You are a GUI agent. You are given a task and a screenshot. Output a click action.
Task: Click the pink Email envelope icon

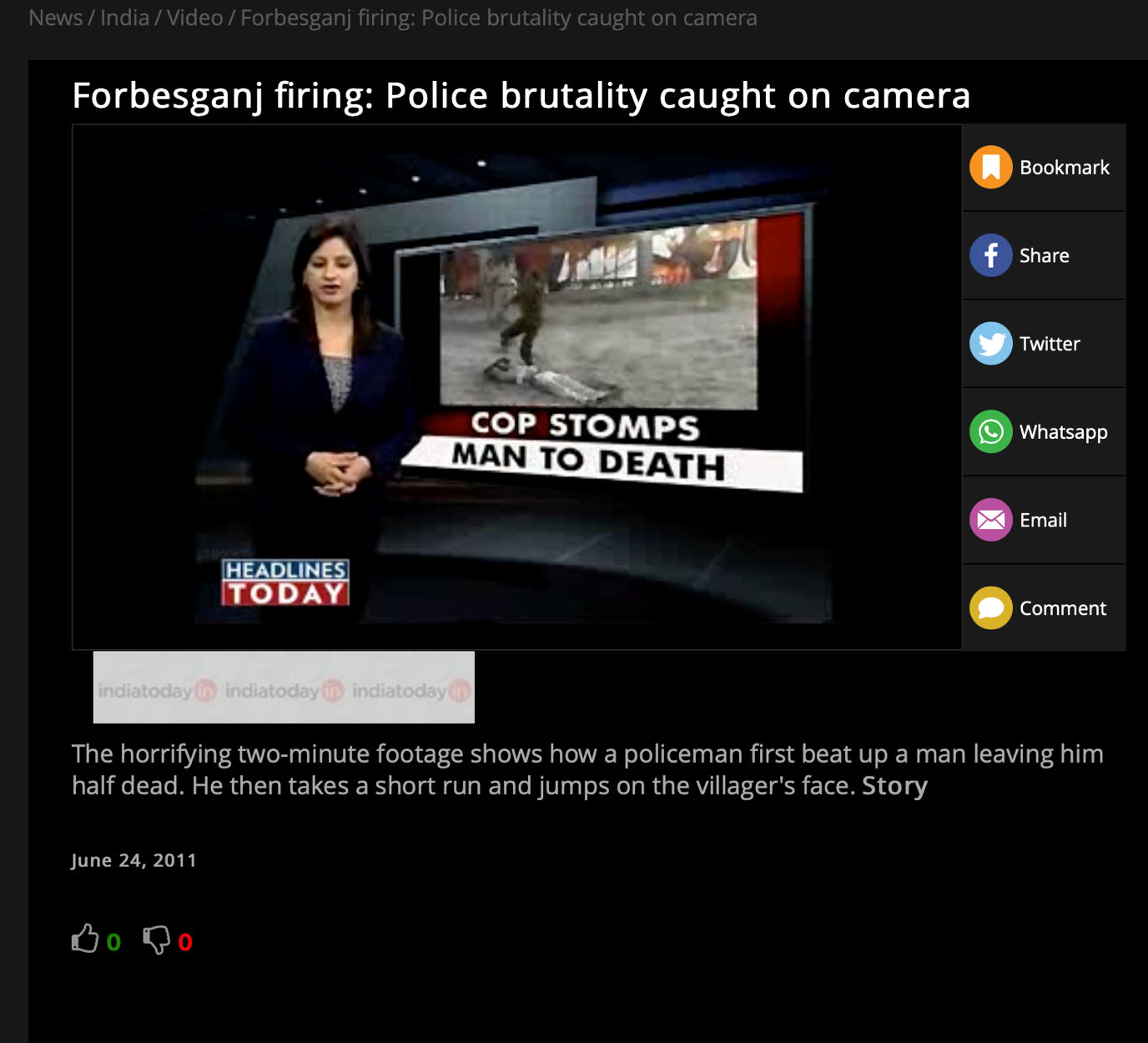990,520
